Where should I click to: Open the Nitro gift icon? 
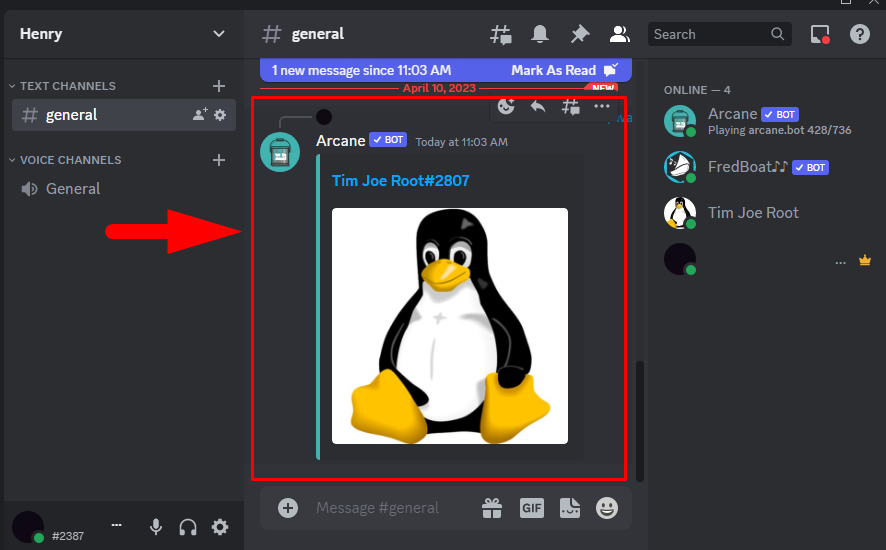[x=492, y=508]
